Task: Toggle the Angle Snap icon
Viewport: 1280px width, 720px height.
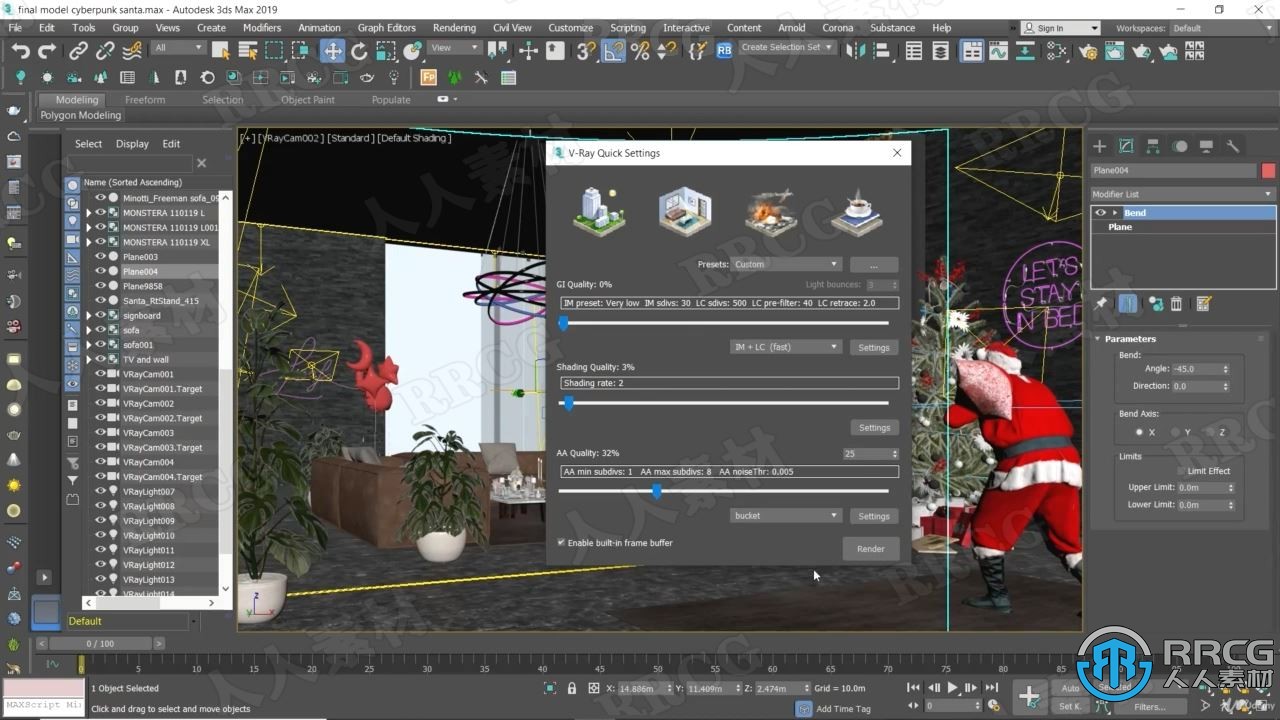Action: click(613, 51)
